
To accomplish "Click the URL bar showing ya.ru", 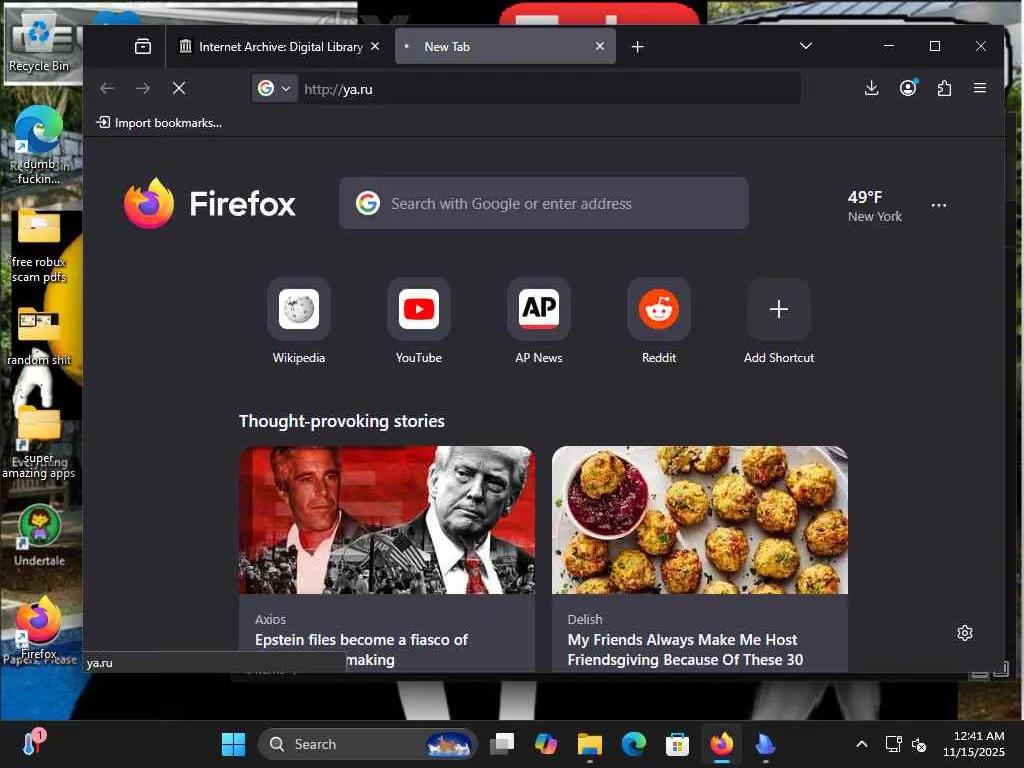I will (549, 89).
